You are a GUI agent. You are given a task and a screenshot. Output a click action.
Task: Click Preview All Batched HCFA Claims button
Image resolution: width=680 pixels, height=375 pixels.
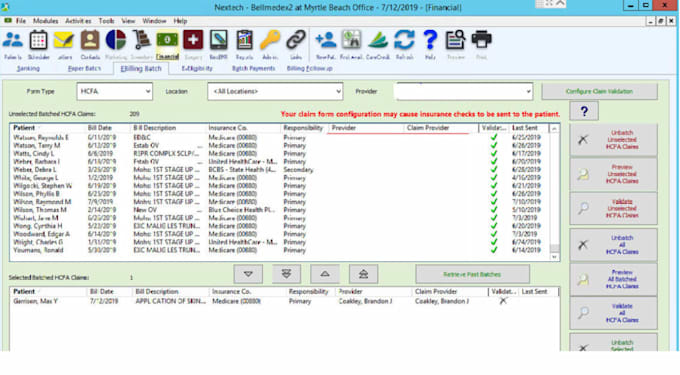click(613, 279)
